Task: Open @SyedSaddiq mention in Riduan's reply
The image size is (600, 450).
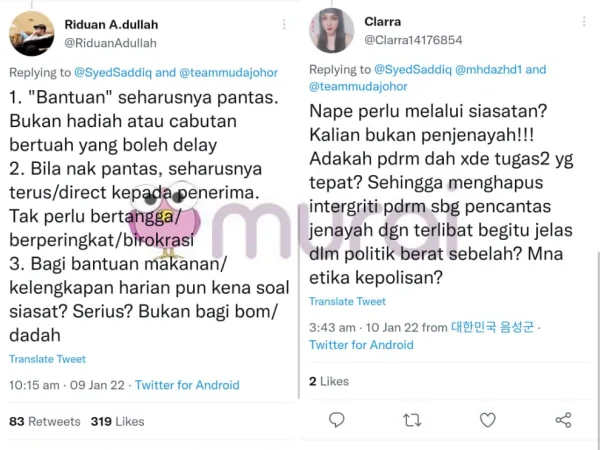Action: coord(113,72)
